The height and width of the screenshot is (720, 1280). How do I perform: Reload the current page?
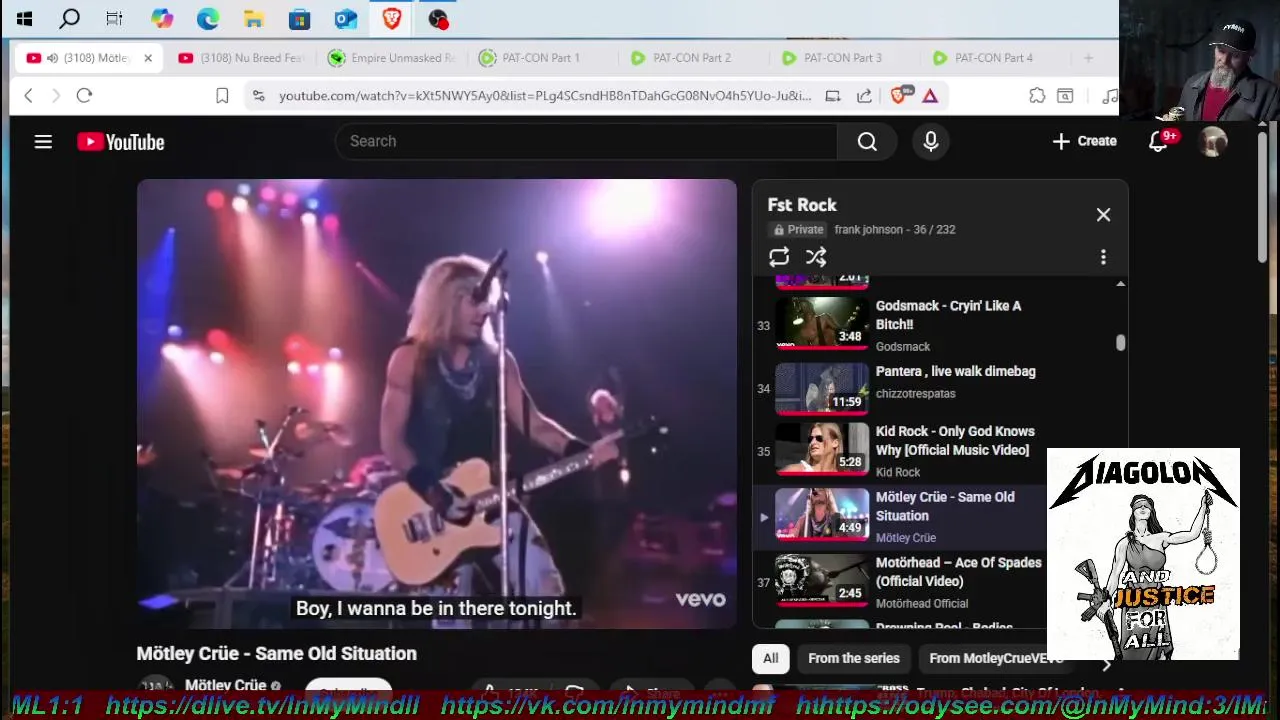tap(84, 96)
